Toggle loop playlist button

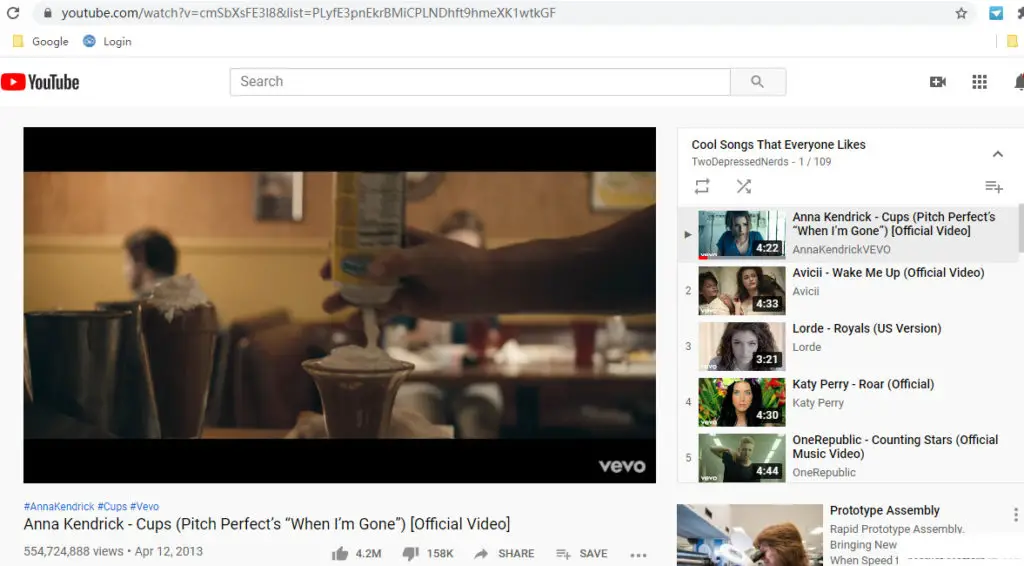702,187
